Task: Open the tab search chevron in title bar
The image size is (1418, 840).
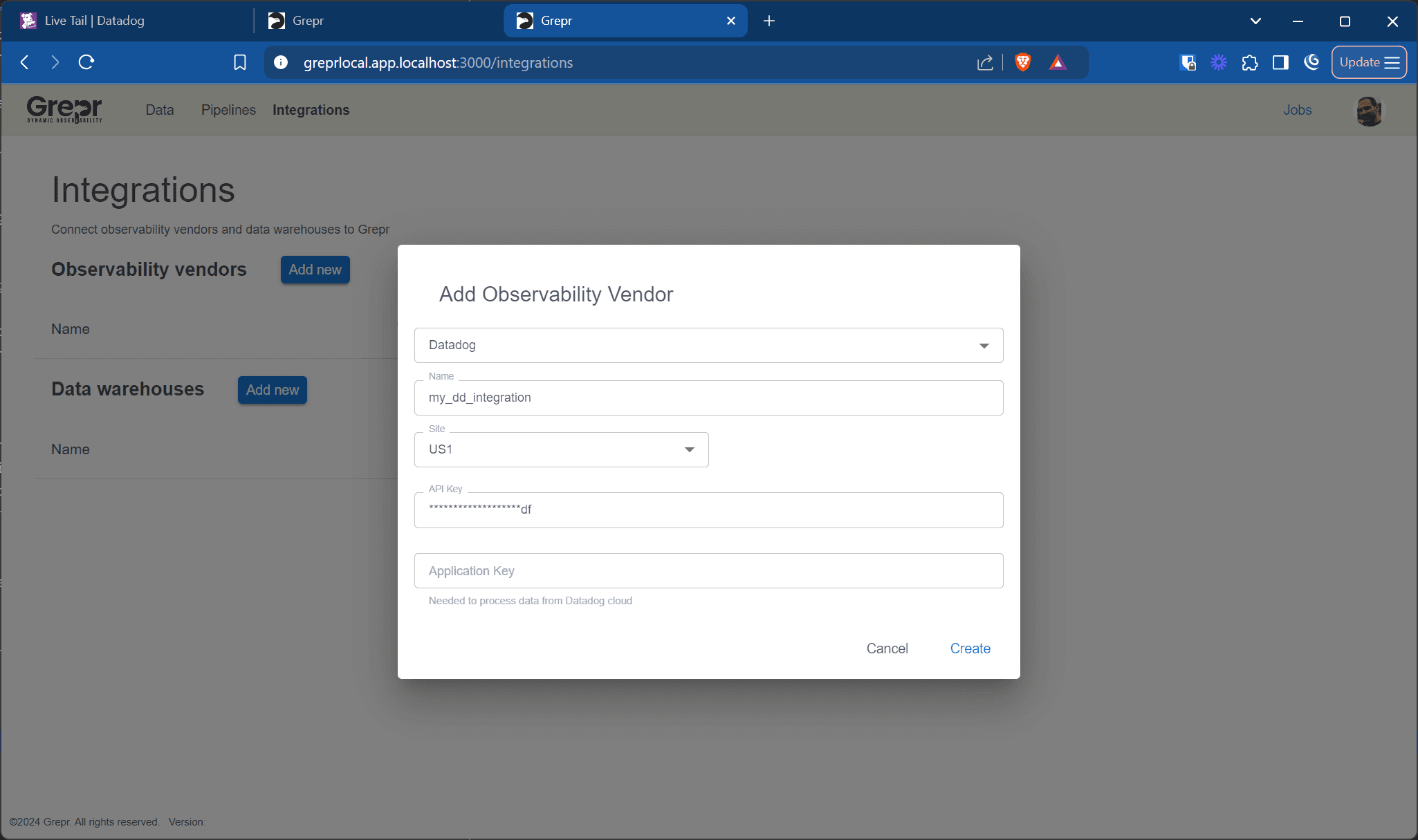Action: tap(1255, 21)
